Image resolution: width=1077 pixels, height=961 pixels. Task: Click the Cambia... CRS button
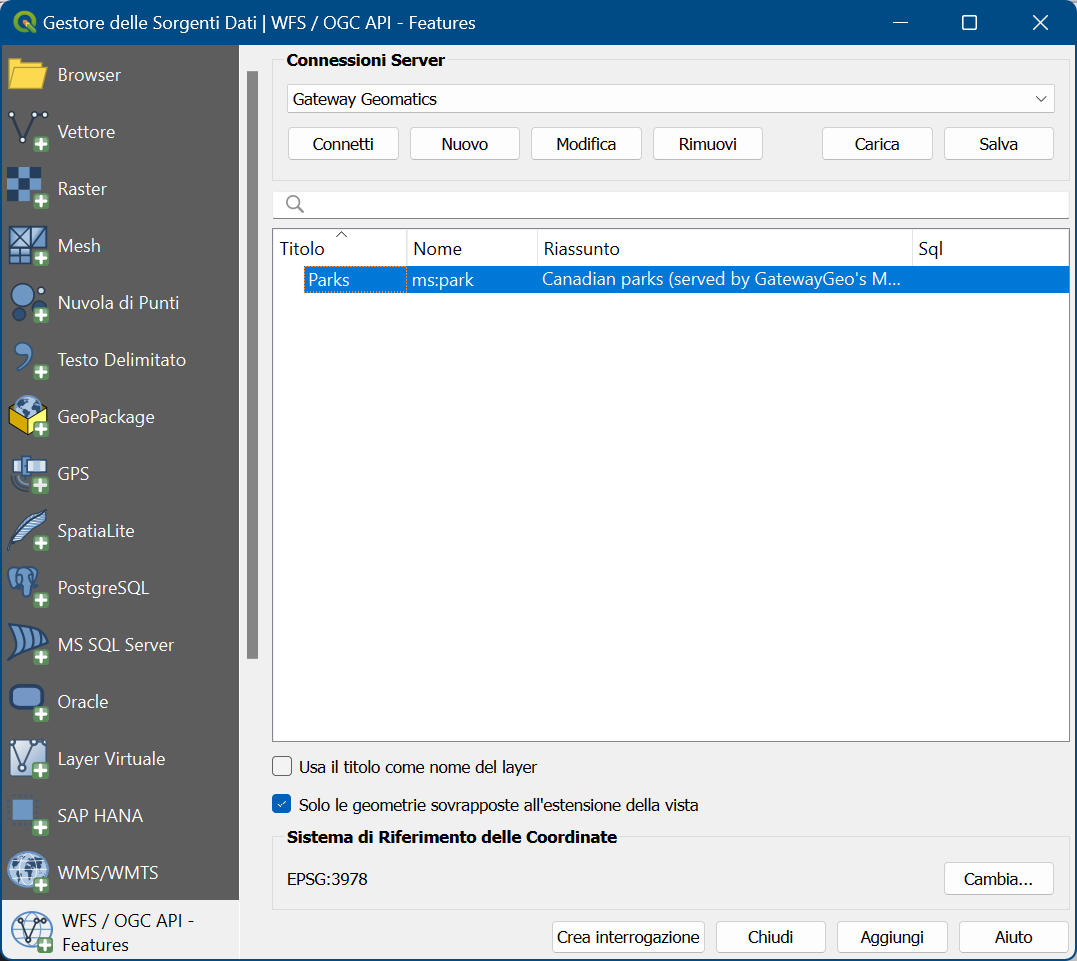pos(999,879)
